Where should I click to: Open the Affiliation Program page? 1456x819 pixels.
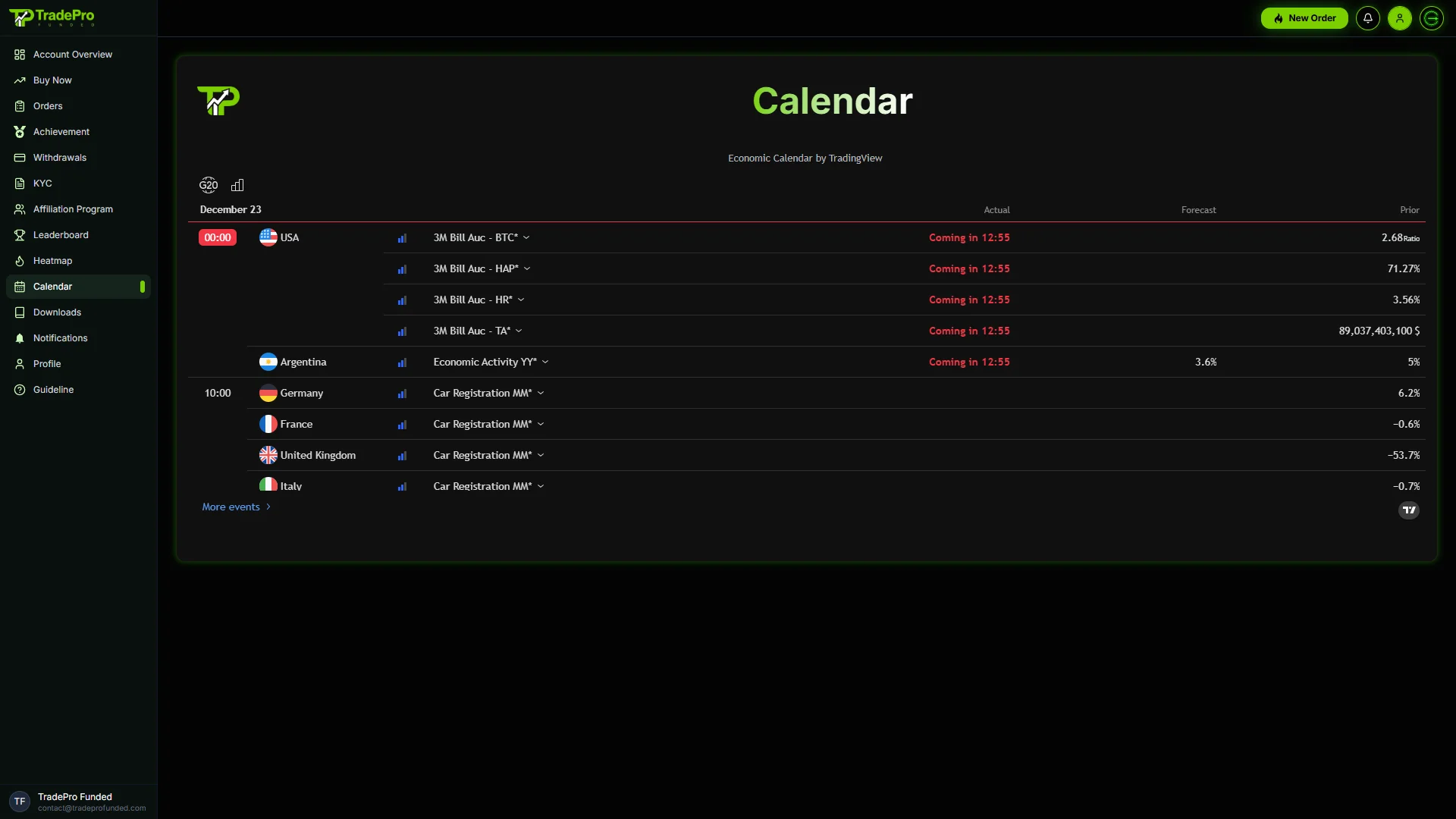pyautogui.click(x=78, y=209)
